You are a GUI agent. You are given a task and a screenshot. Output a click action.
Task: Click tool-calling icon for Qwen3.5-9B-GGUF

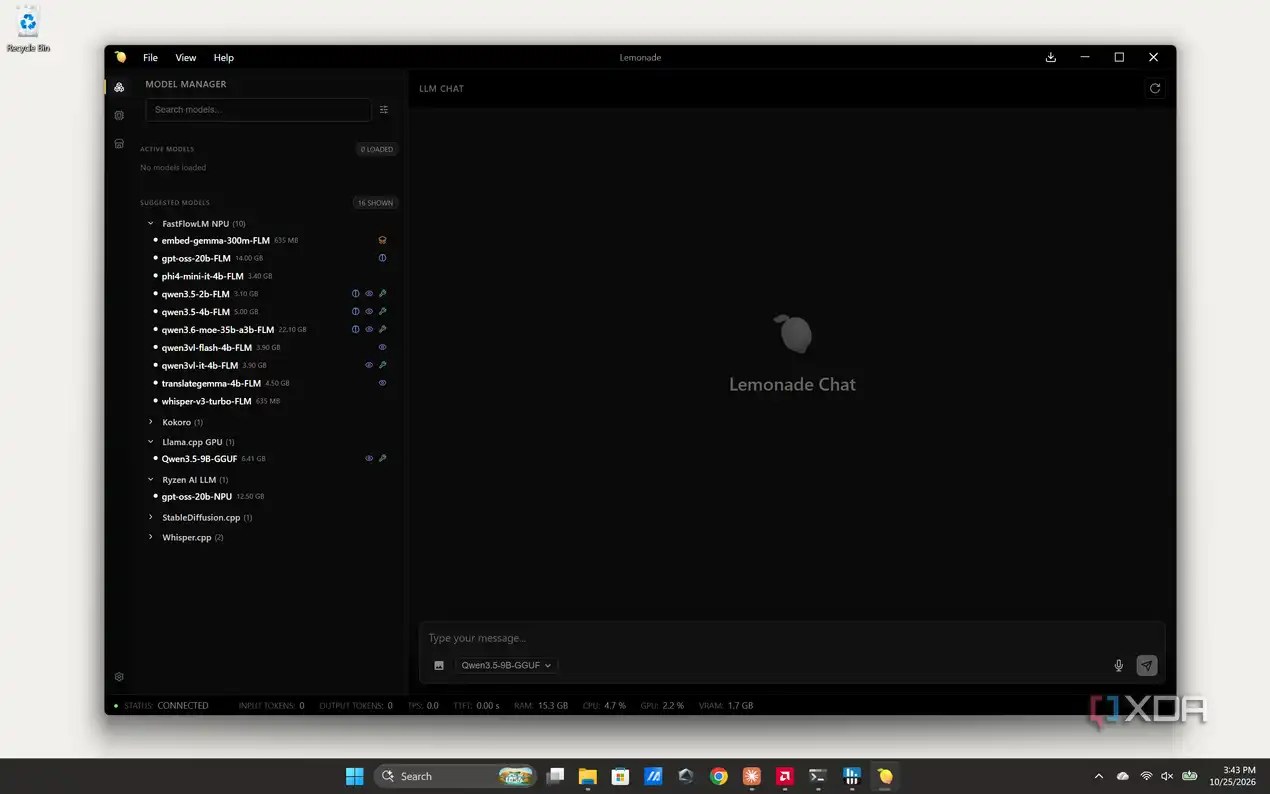[382, 459]
